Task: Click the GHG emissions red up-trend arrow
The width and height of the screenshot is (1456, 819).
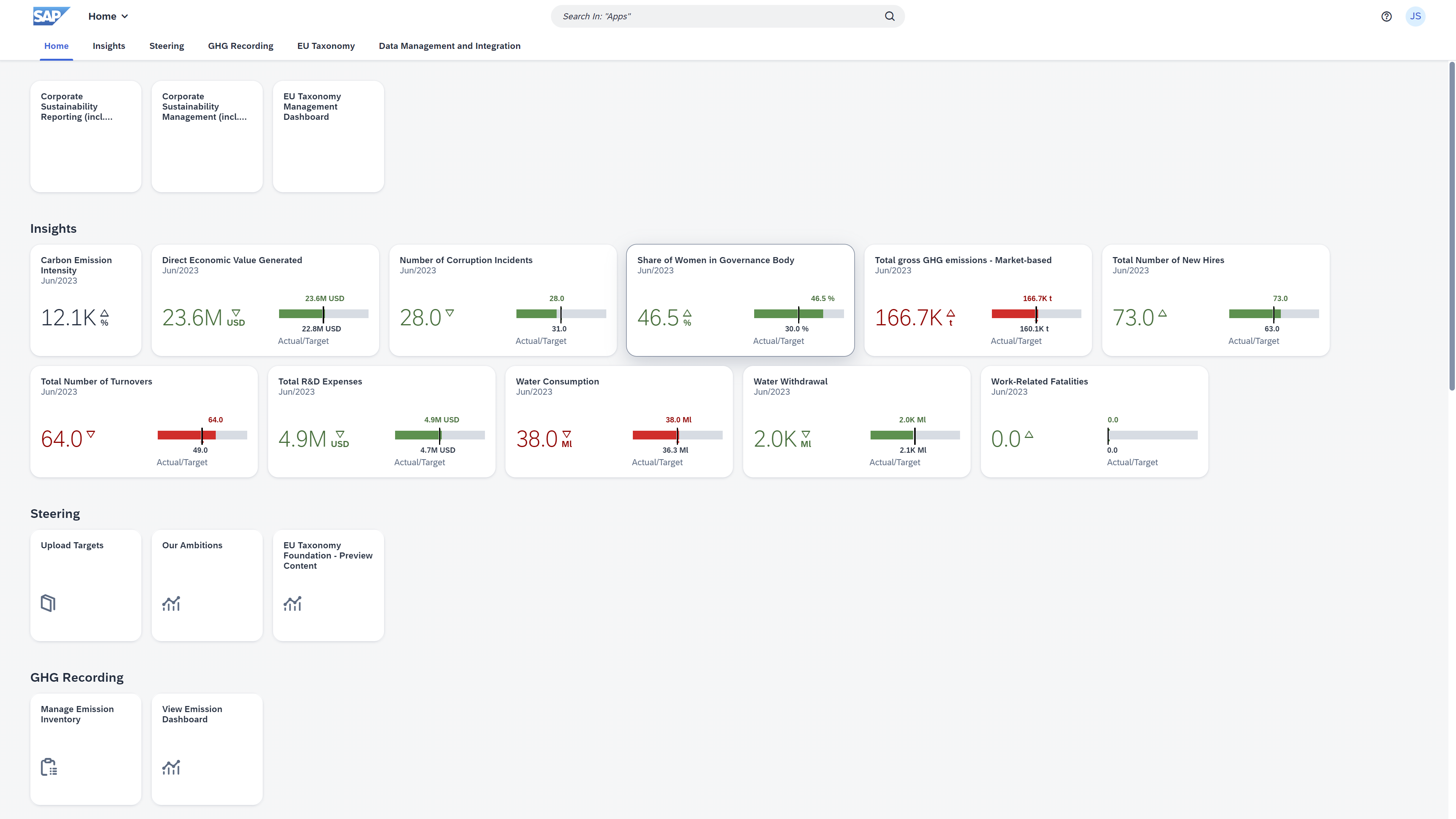Action: [x=951, y=313]
